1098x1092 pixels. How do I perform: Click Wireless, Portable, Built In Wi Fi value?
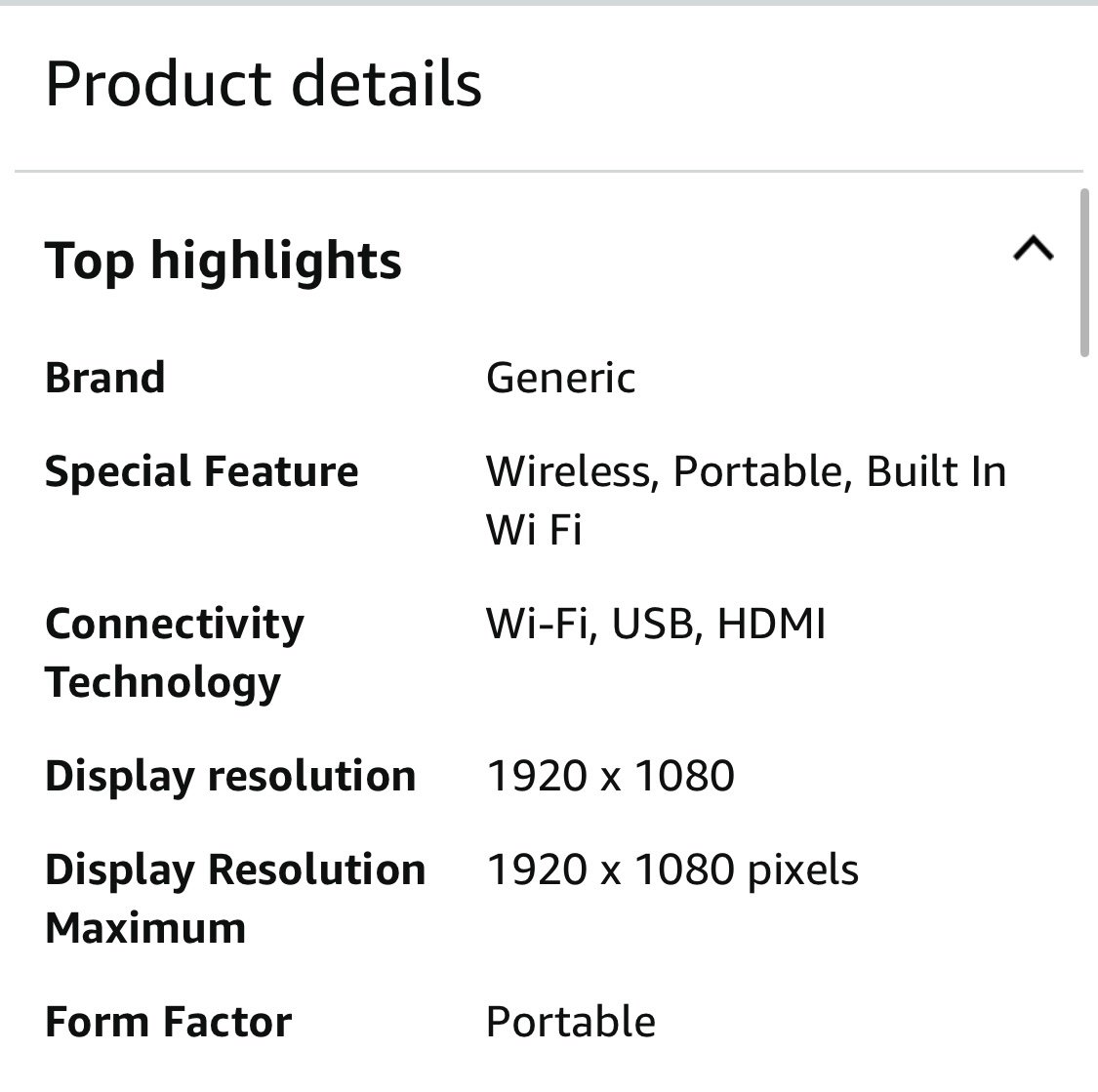[x=747, y=500]
